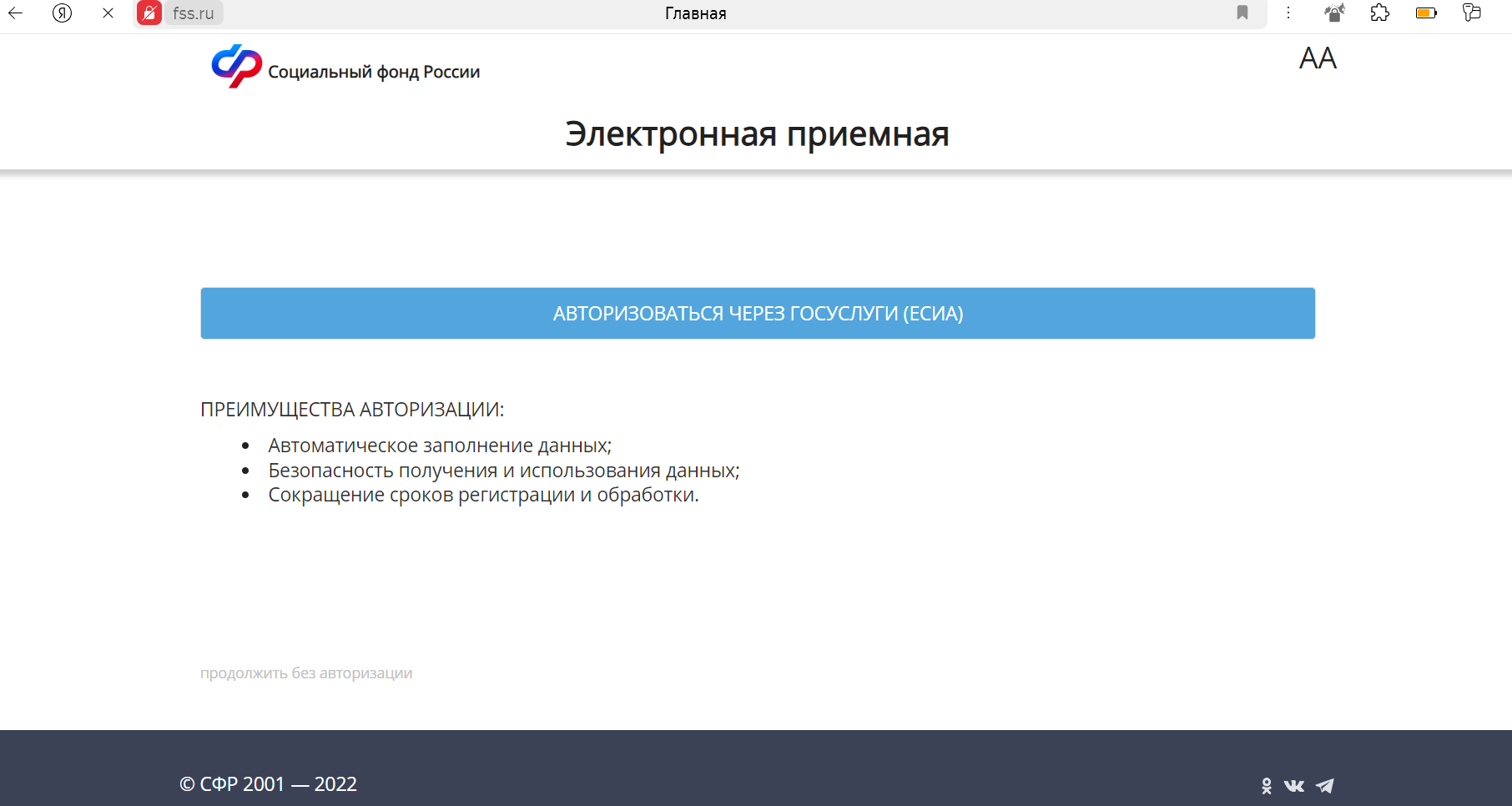Click the Yandex search icon
Image resolution: width=1512 pixels, height=806 pixels.
[x=63, y=13]
